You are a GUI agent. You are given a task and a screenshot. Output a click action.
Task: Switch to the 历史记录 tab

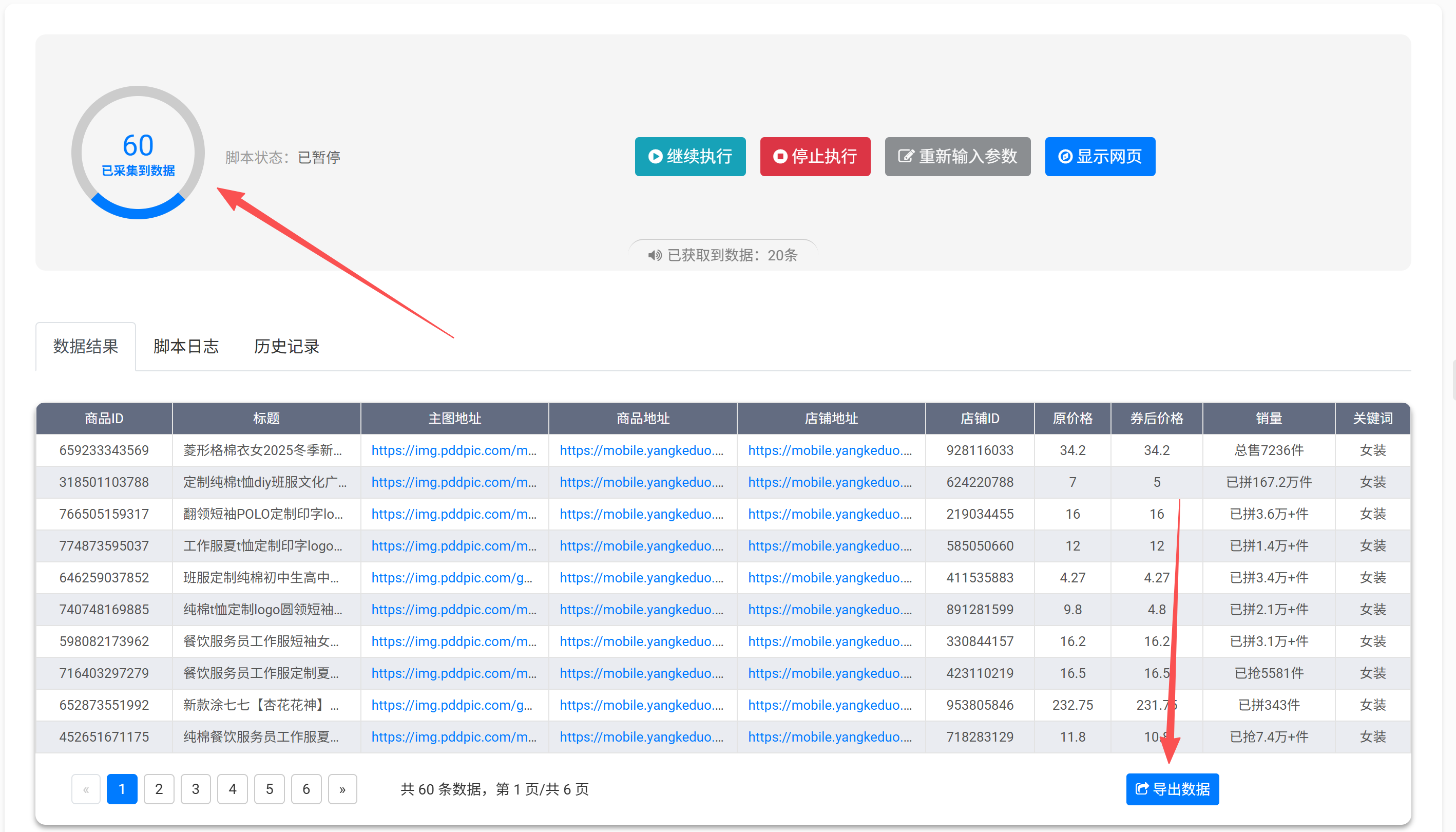point(287,347)
